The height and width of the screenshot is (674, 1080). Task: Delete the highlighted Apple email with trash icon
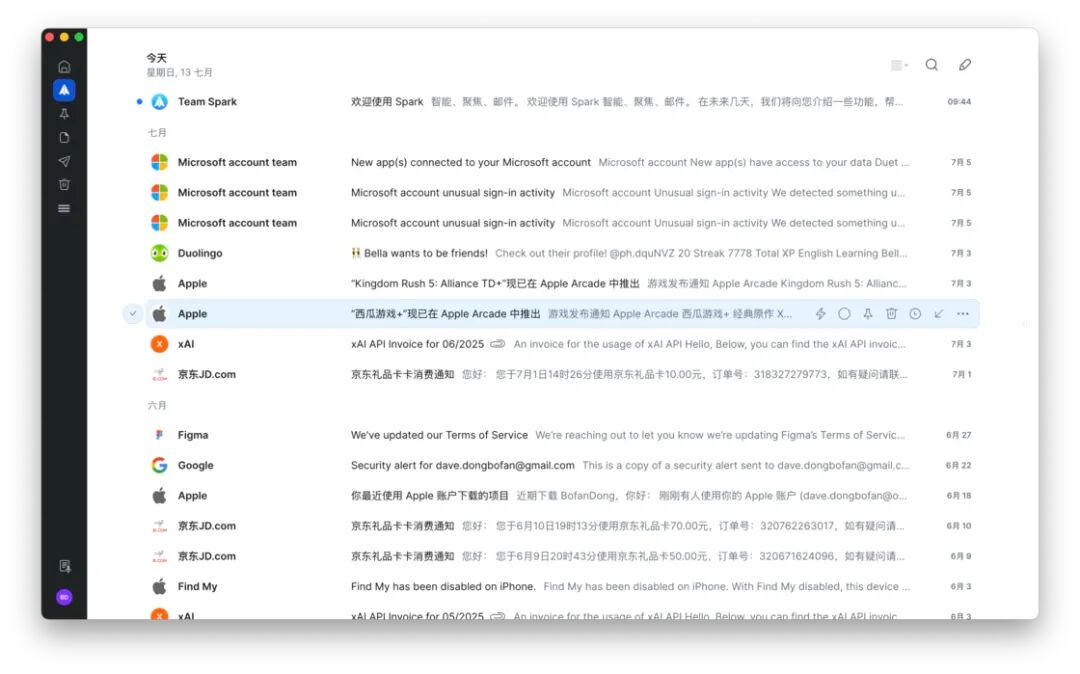click(x=891, y=314)
